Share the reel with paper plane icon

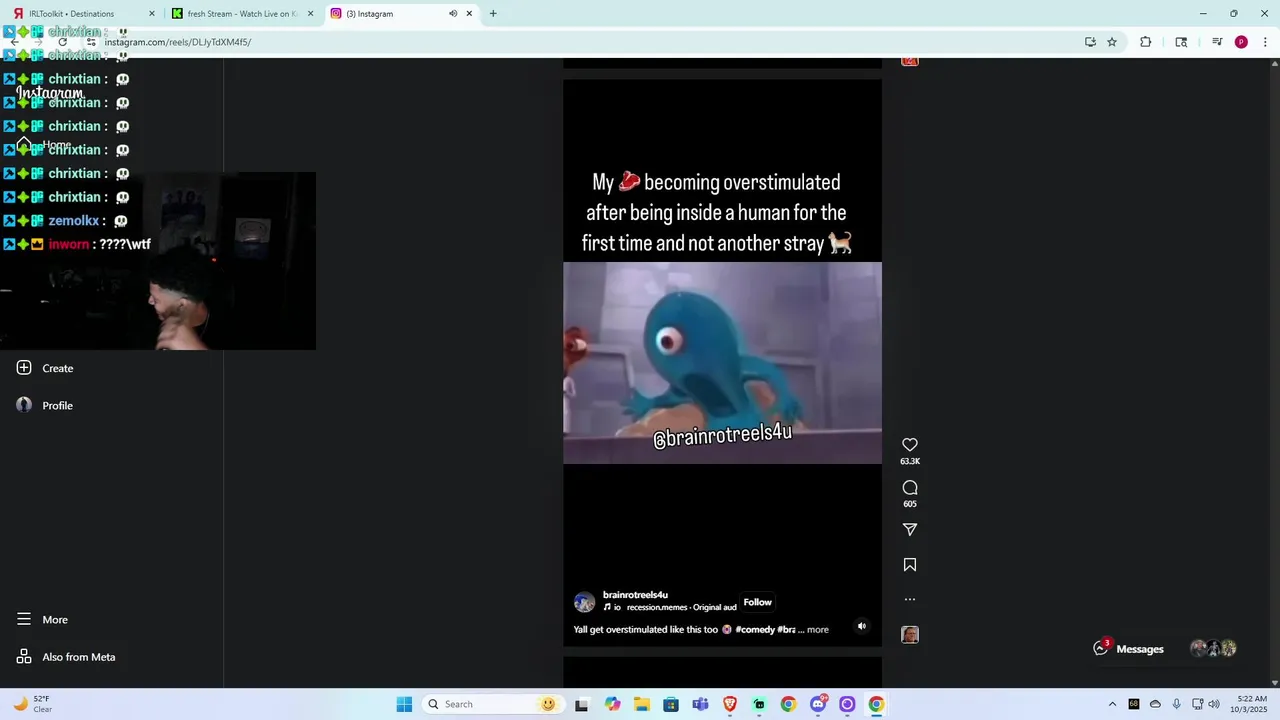pos(909,529)
